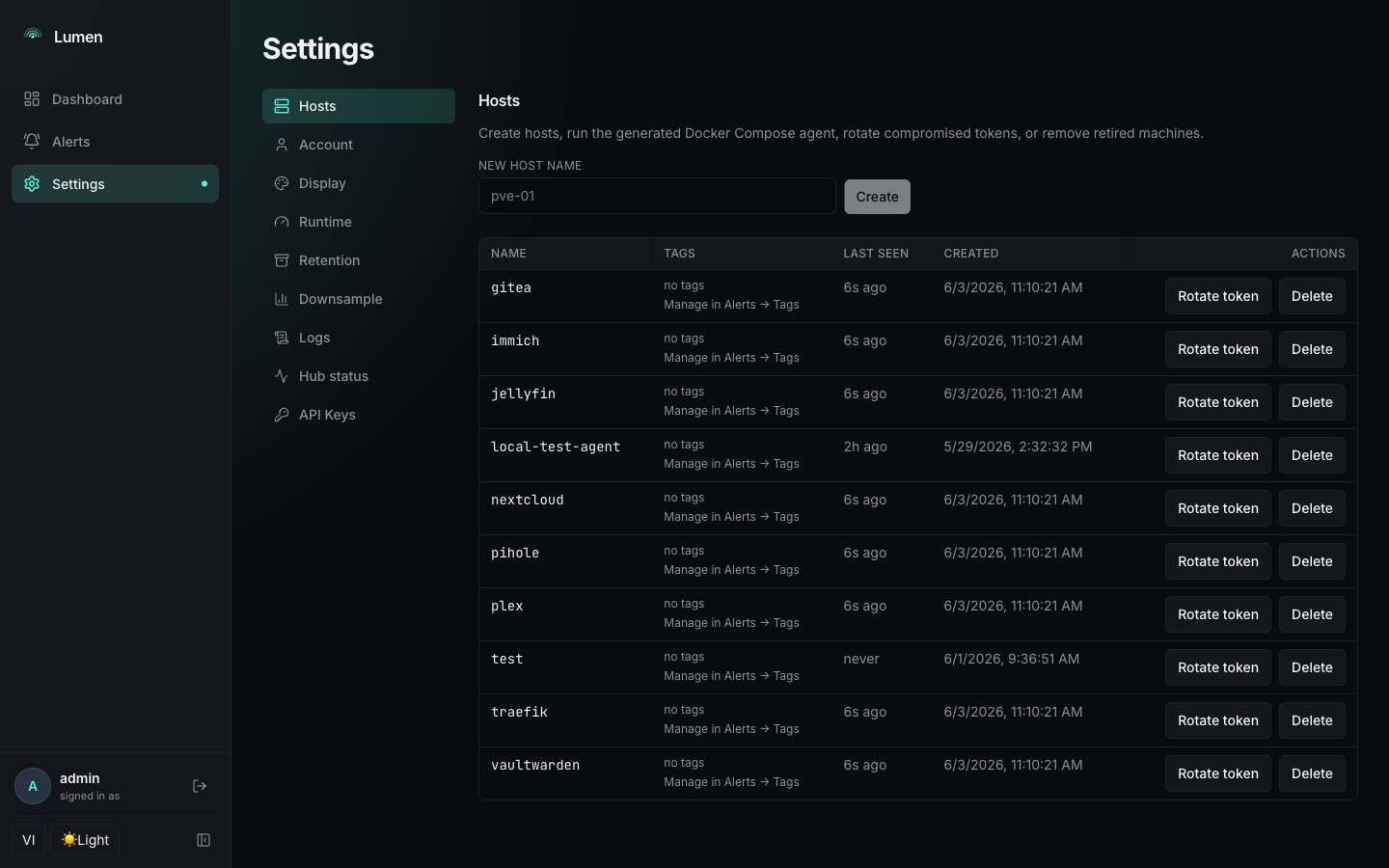1389x868 pixels.
Task: Switch to the Account settings tab
Action: click(359, 145)
